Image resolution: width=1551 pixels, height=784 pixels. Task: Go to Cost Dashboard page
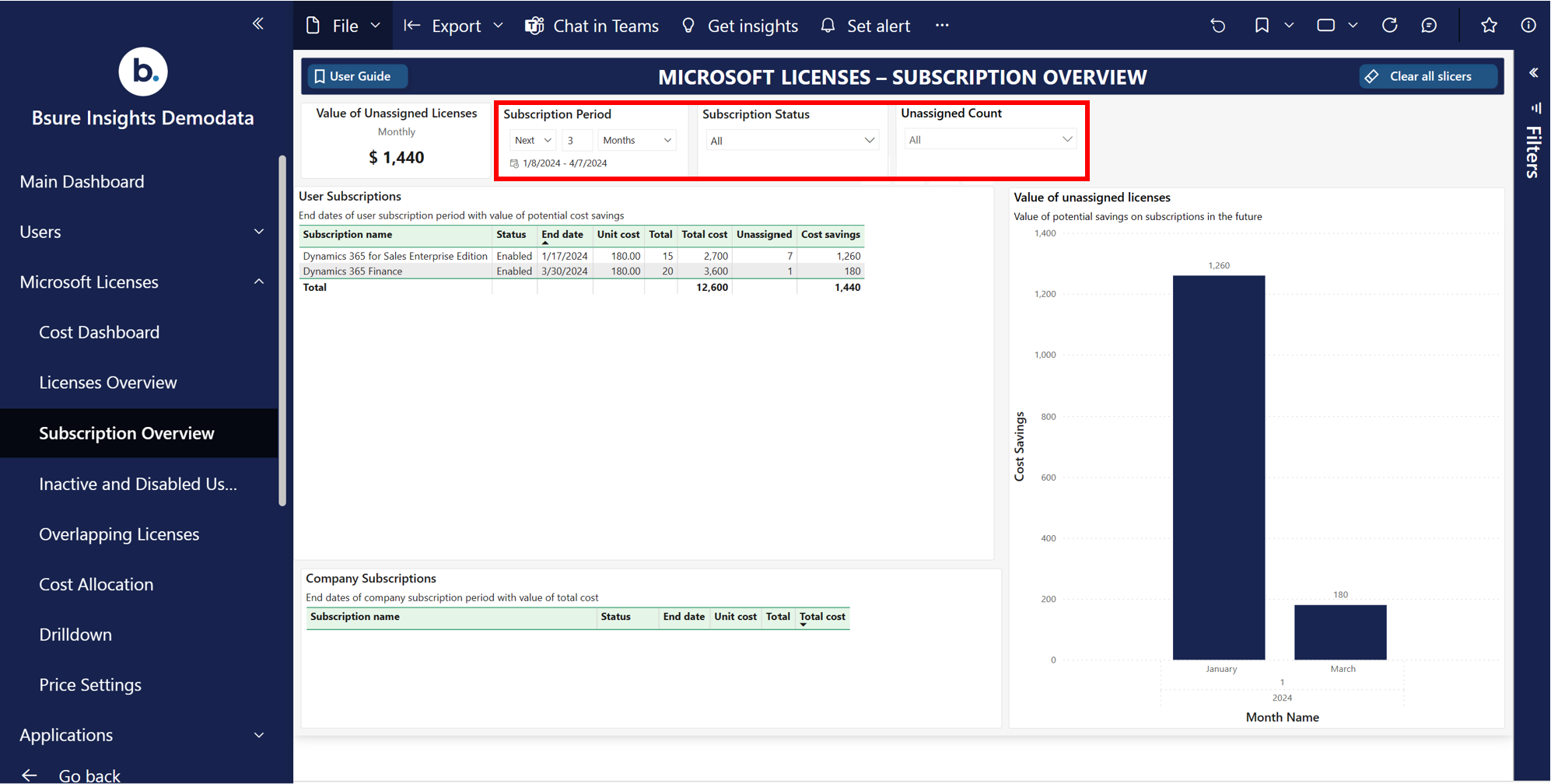coord(100,332)
